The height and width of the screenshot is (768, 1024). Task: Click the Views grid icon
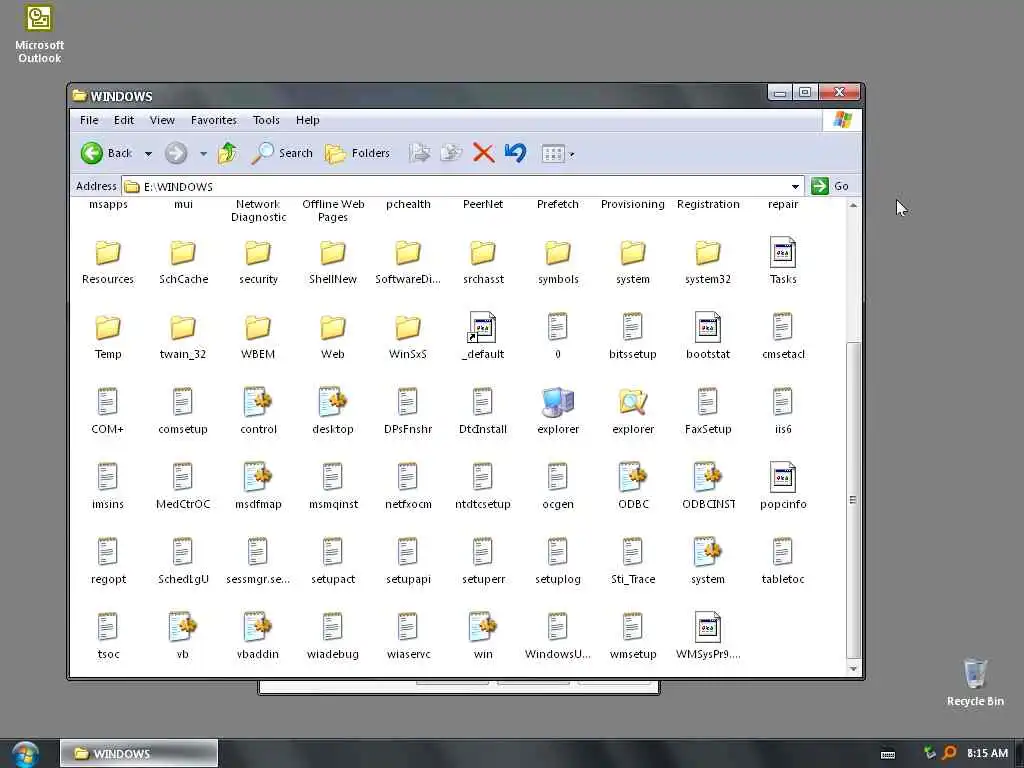[552, 154]
